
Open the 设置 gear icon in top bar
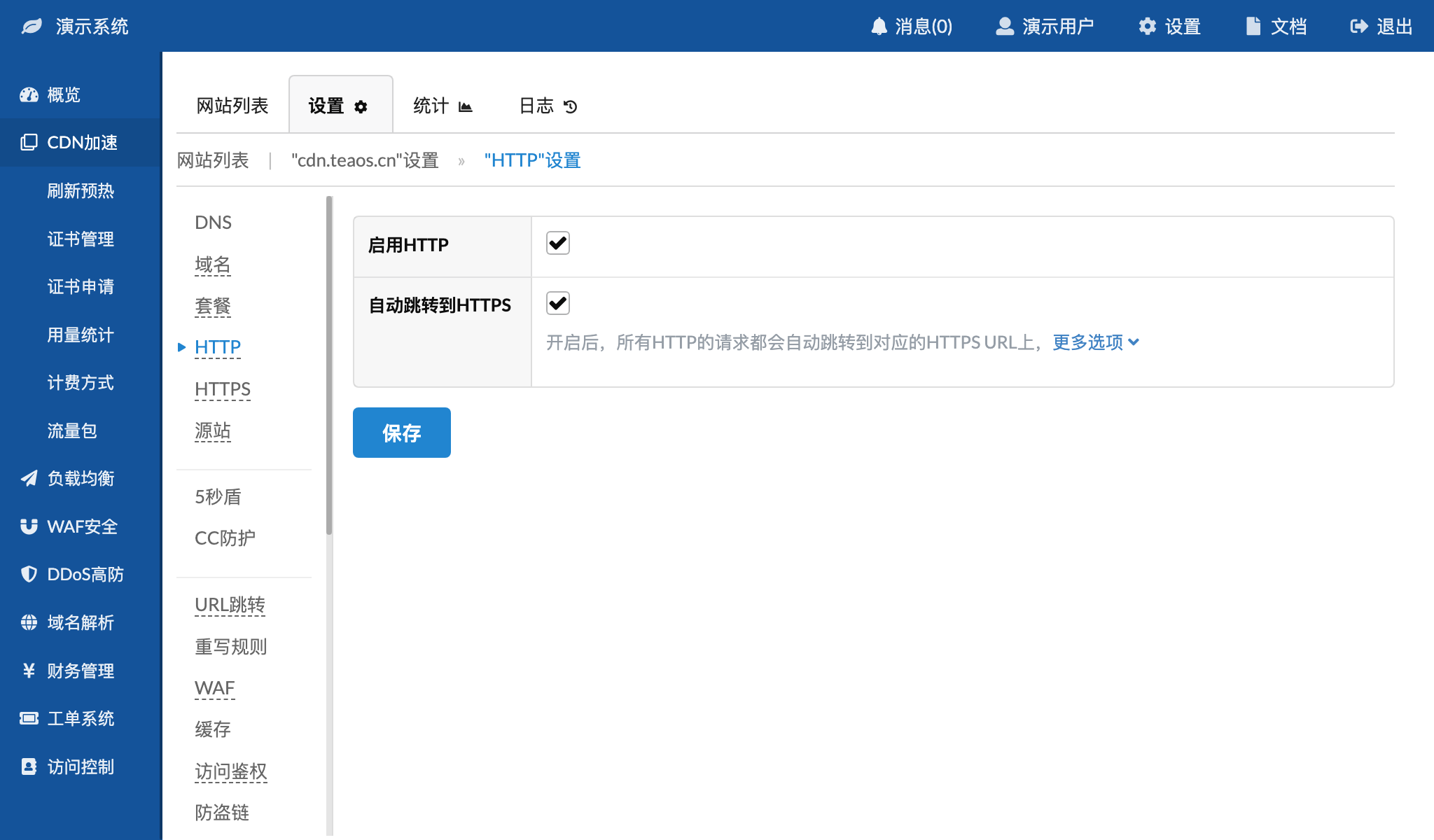pos(1146,25)
